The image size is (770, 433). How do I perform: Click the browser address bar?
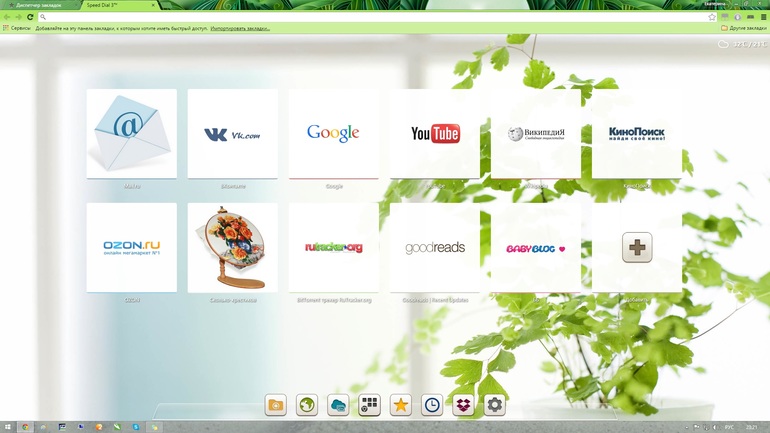370,17
